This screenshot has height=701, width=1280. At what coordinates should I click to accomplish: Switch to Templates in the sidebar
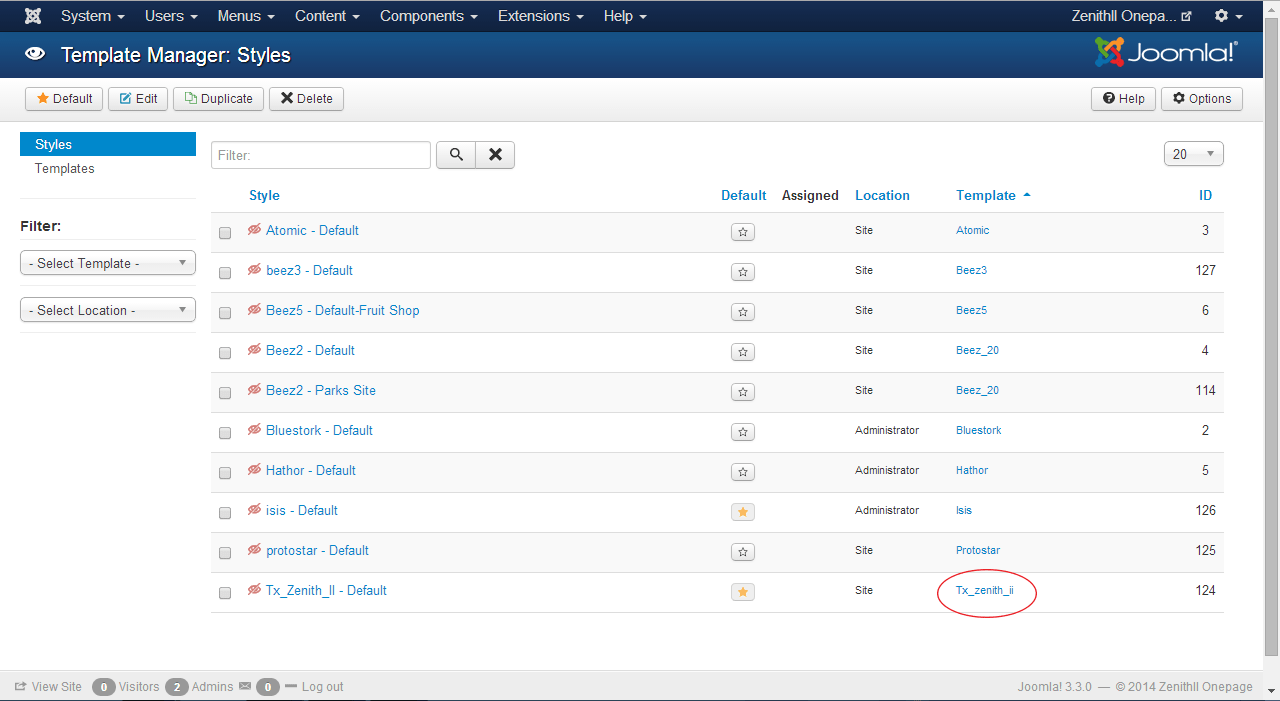tap(65, 169)
